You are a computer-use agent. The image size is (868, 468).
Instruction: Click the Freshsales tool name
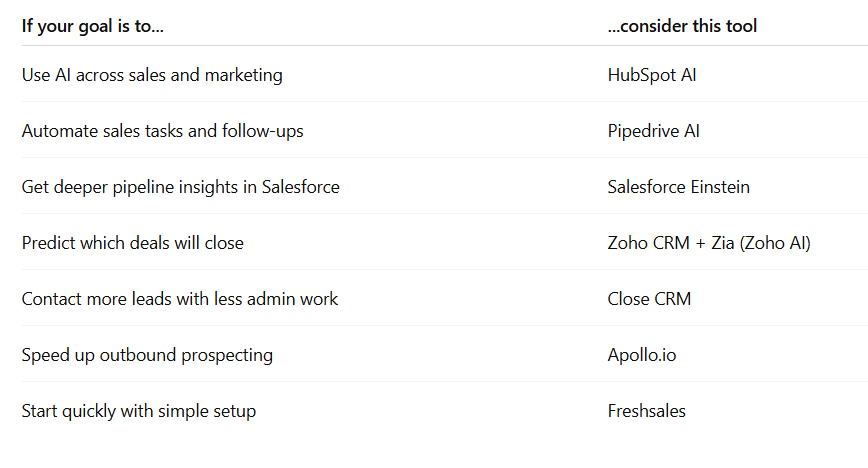tap(646, 411)
